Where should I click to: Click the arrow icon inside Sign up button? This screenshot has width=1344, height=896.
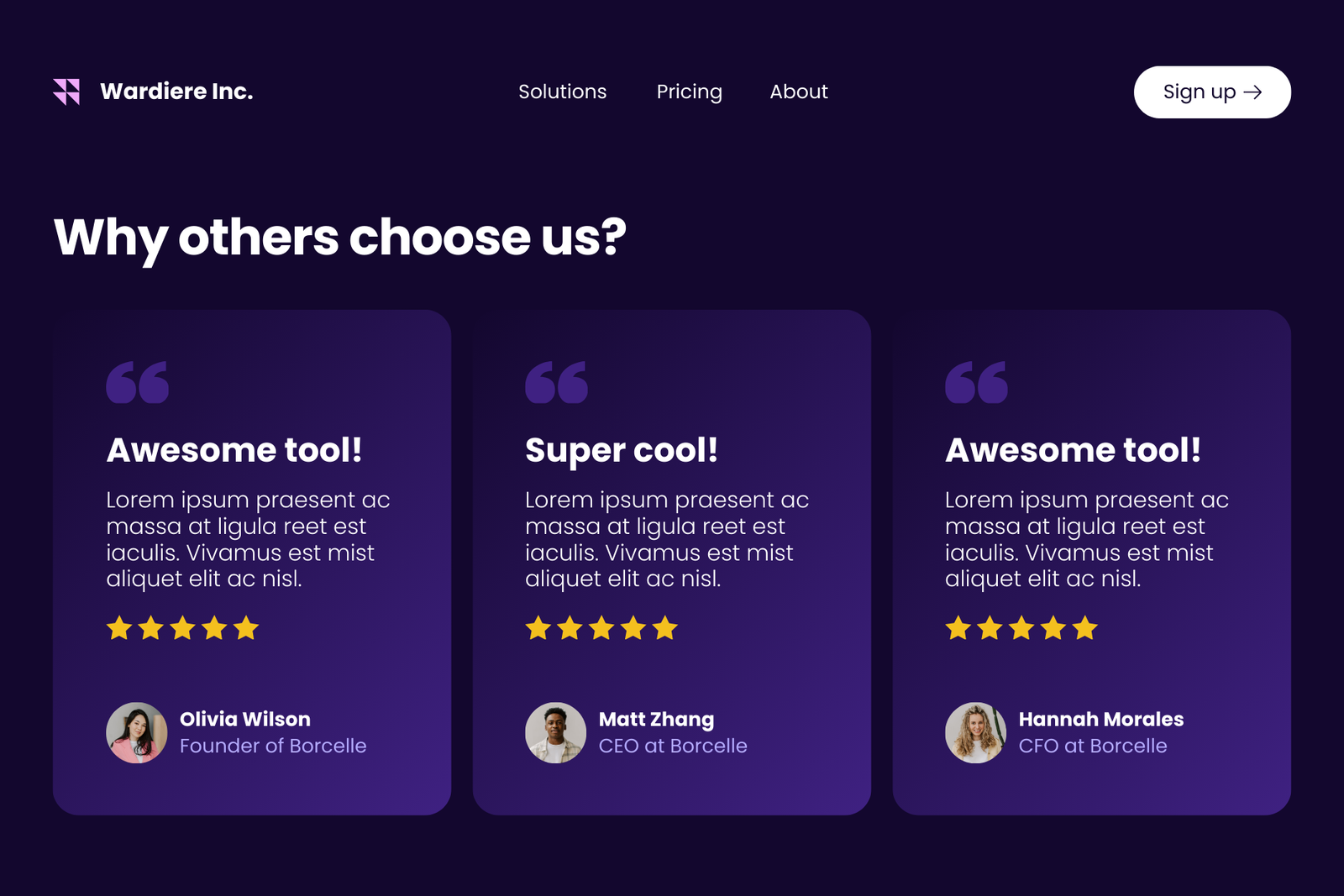(1252, 92)
